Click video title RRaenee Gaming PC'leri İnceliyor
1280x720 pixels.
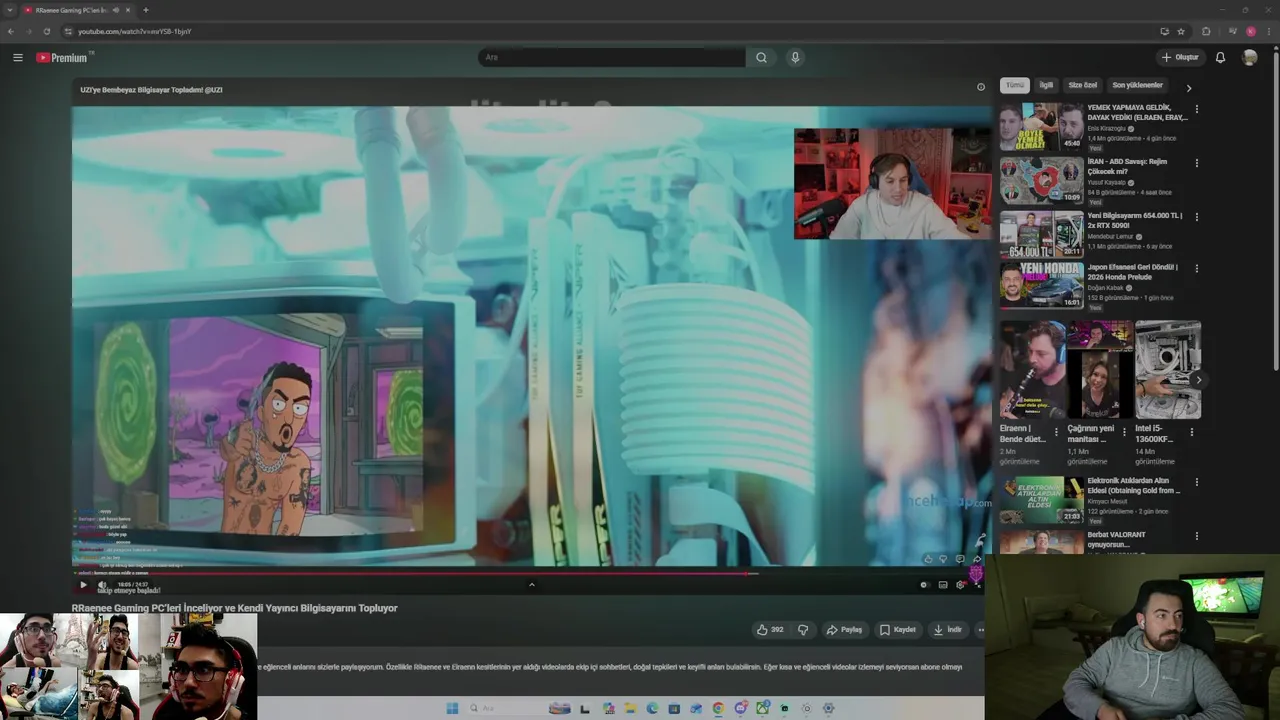click(x=235, y=608)
